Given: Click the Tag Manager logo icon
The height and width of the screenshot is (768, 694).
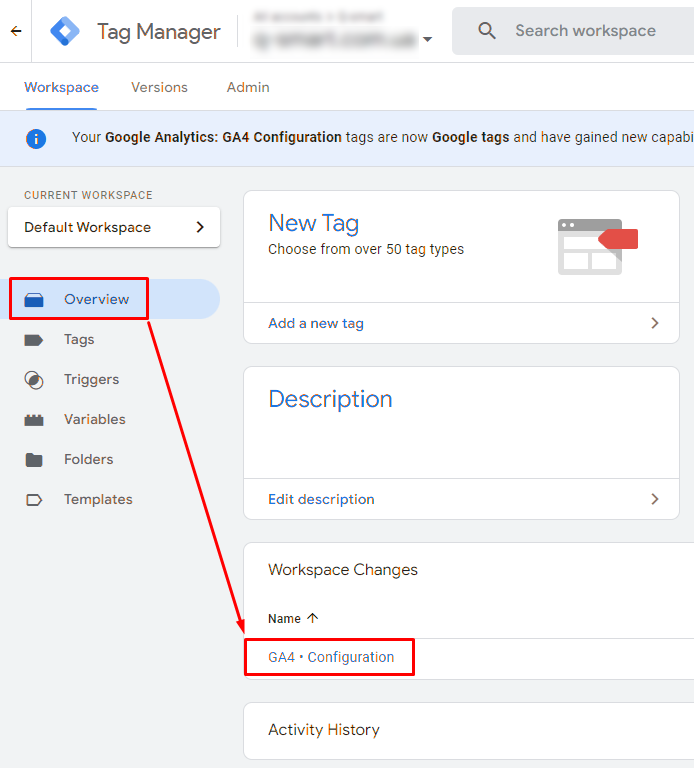Looking at the screenshot, I should pos(65,31).
